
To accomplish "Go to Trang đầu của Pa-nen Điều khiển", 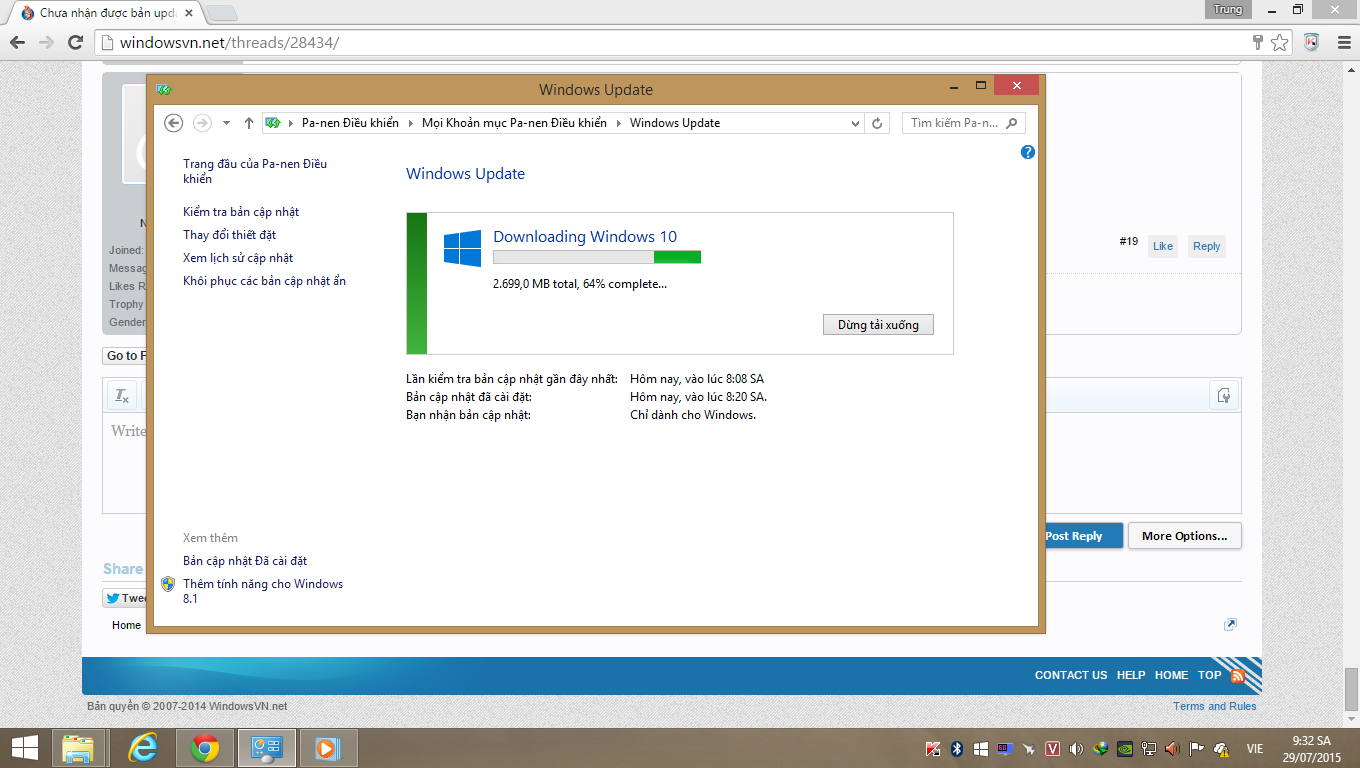I will (x=255, y=171).
